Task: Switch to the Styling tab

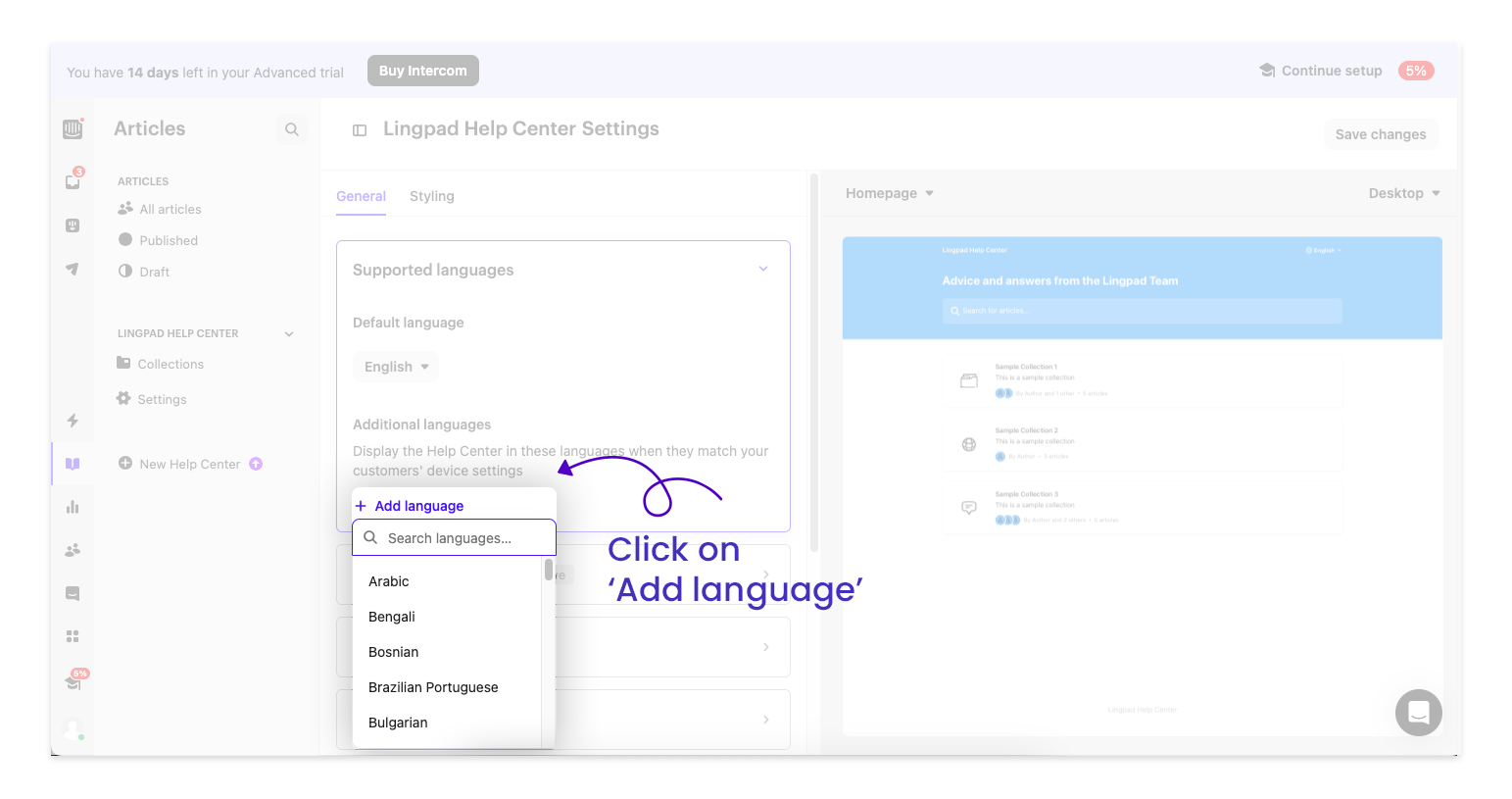Action: pos(432,196)
